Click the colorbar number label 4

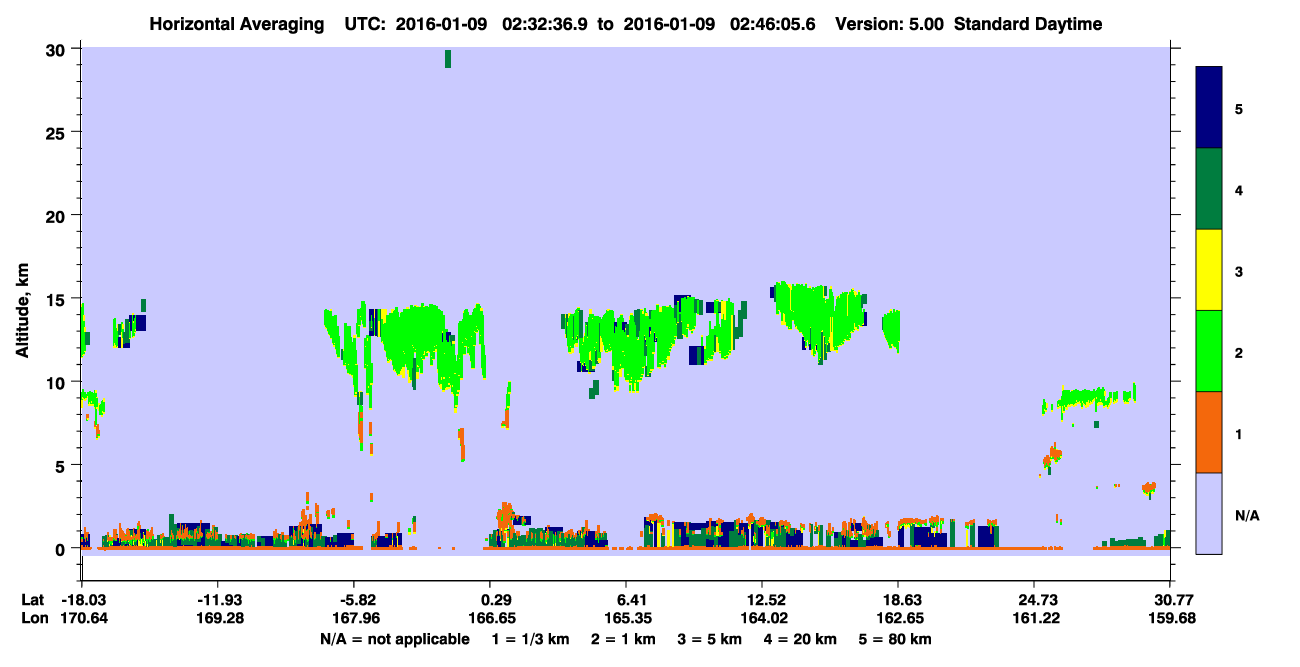coord(1239,189)
